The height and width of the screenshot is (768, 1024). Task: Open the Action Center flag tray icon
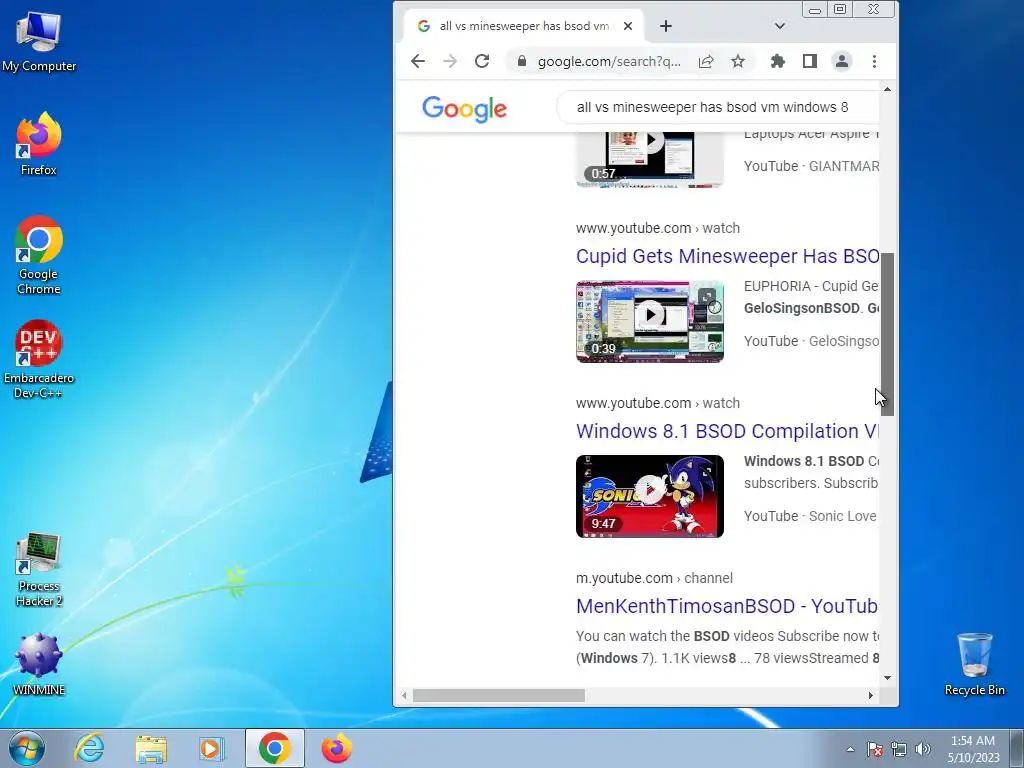tap(875, 749)
